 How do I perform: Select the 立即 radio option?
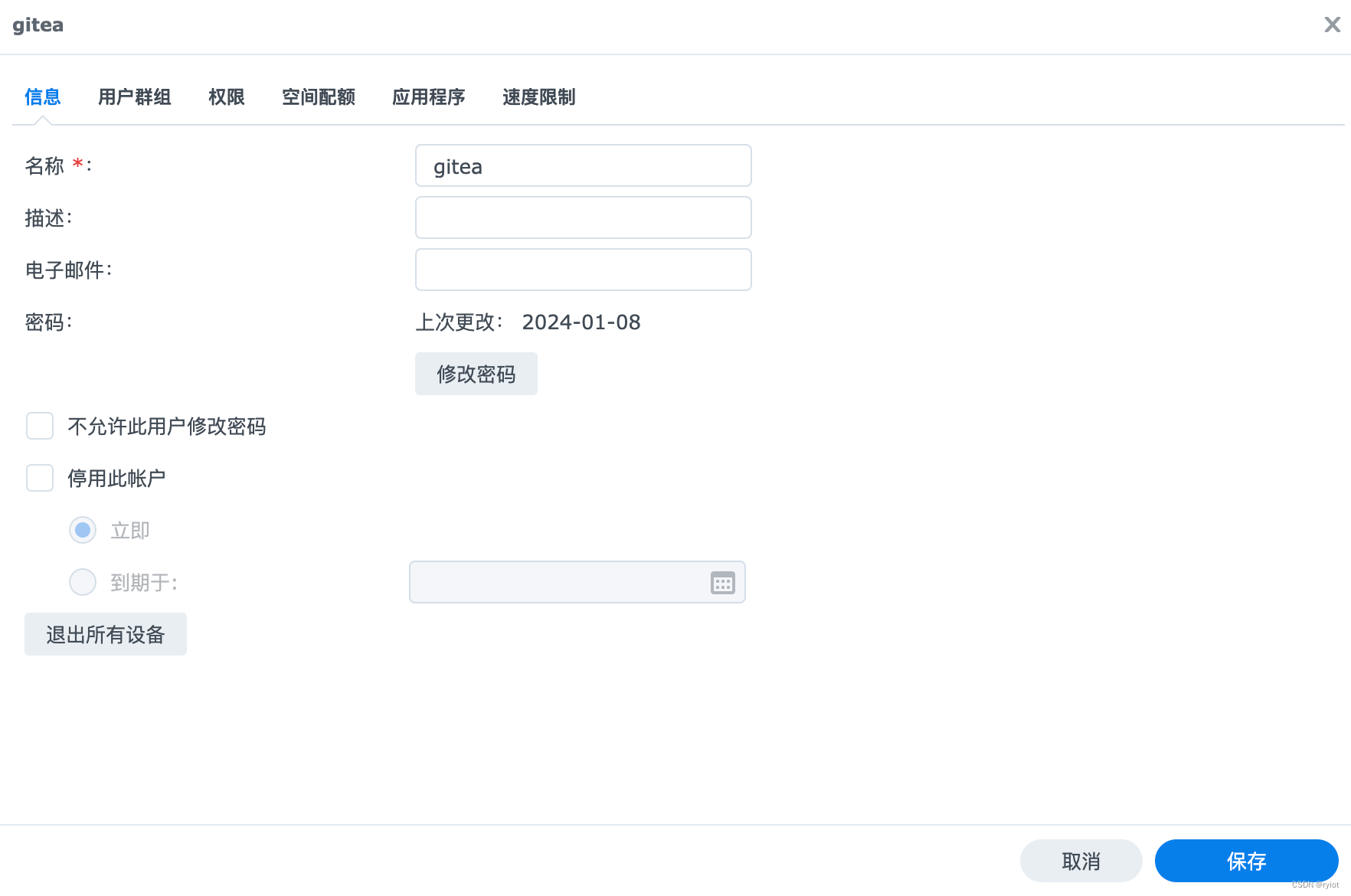tap(83, 530)
